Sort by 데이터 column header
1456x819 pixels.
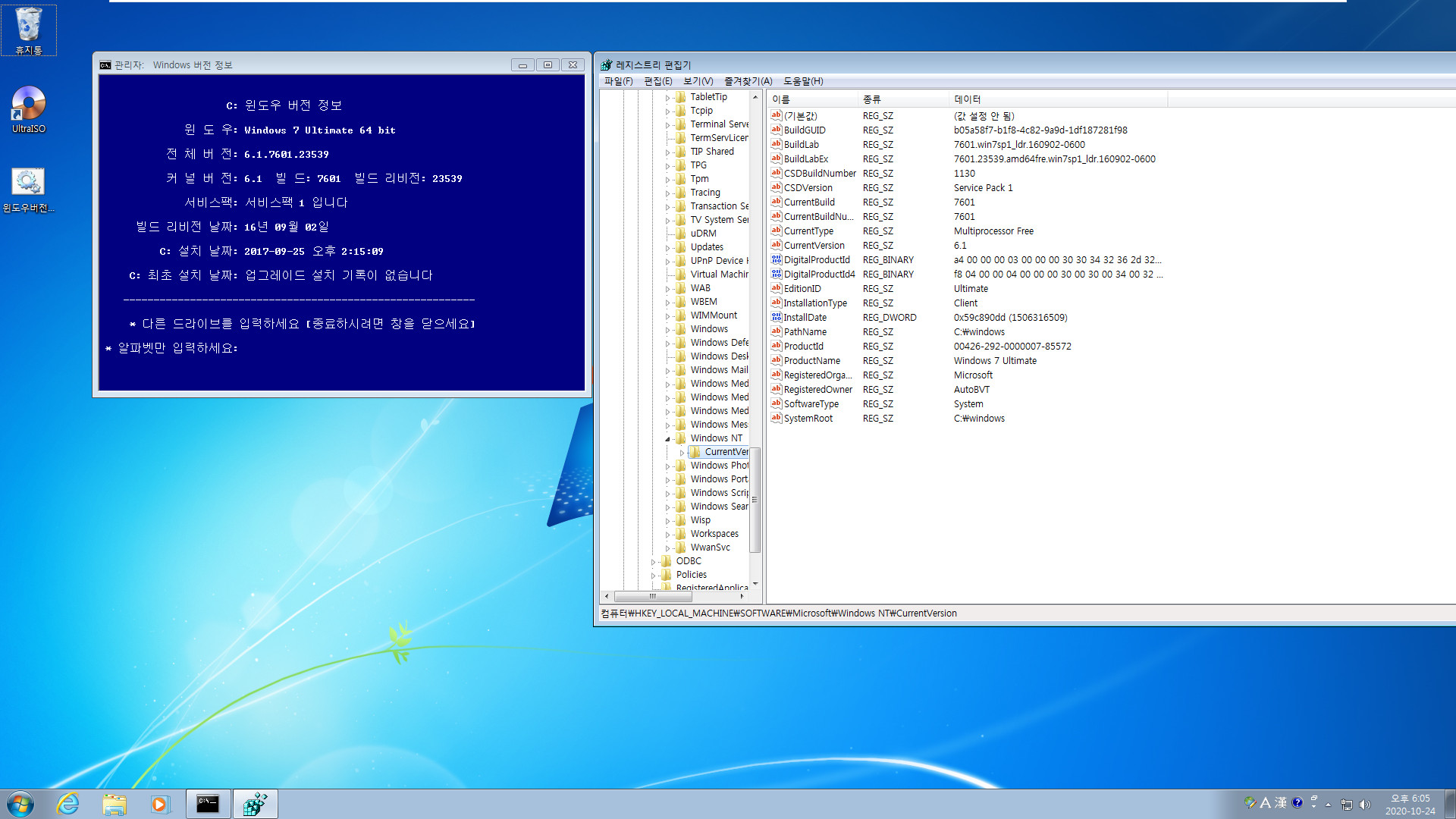point(1058,99)
